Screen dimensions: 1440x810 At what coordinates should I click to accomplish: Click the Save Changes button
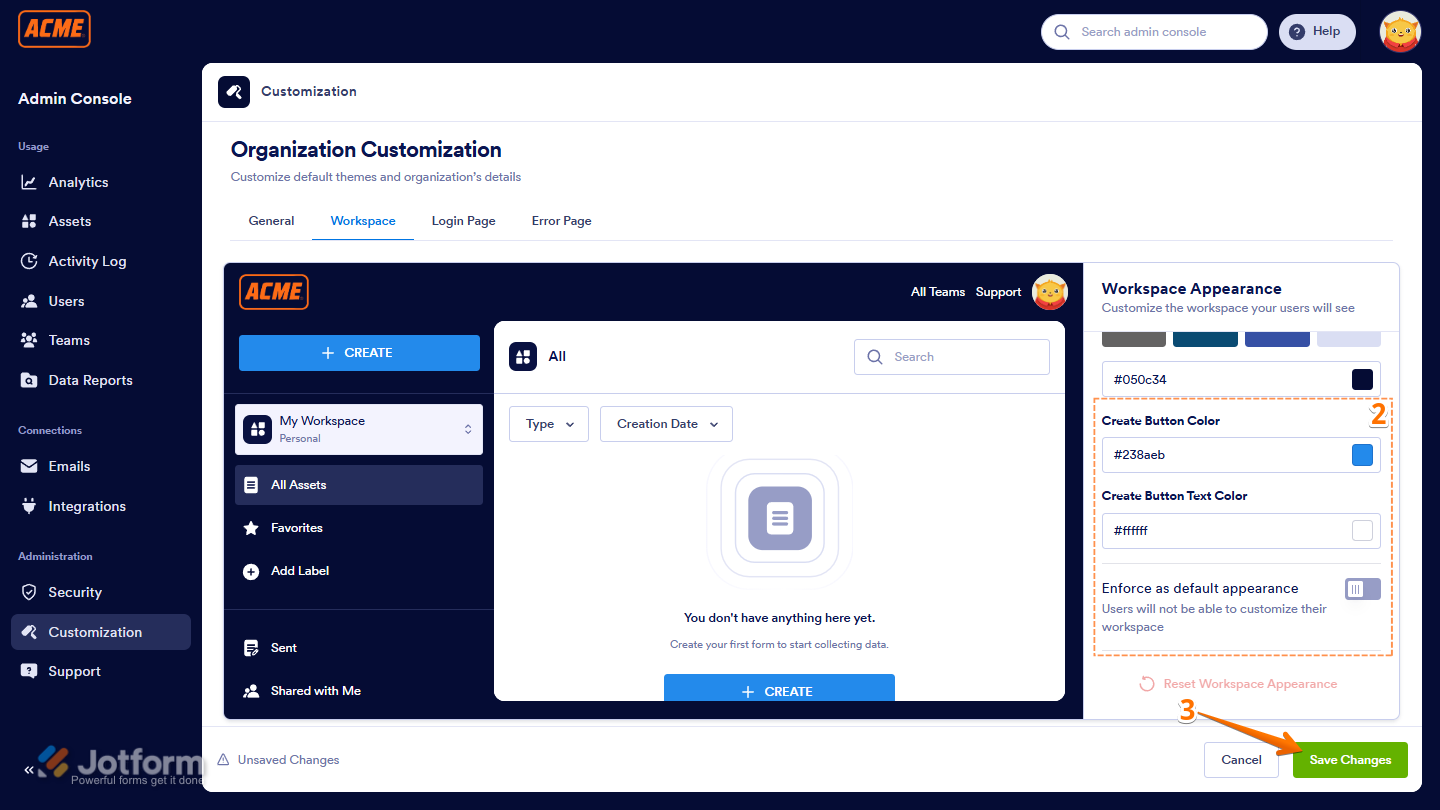(x=1350, y=760)
